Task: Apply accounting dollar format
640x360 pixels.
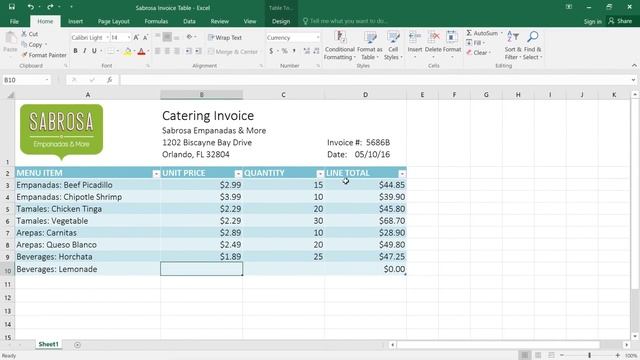Action: coord(271,51)
